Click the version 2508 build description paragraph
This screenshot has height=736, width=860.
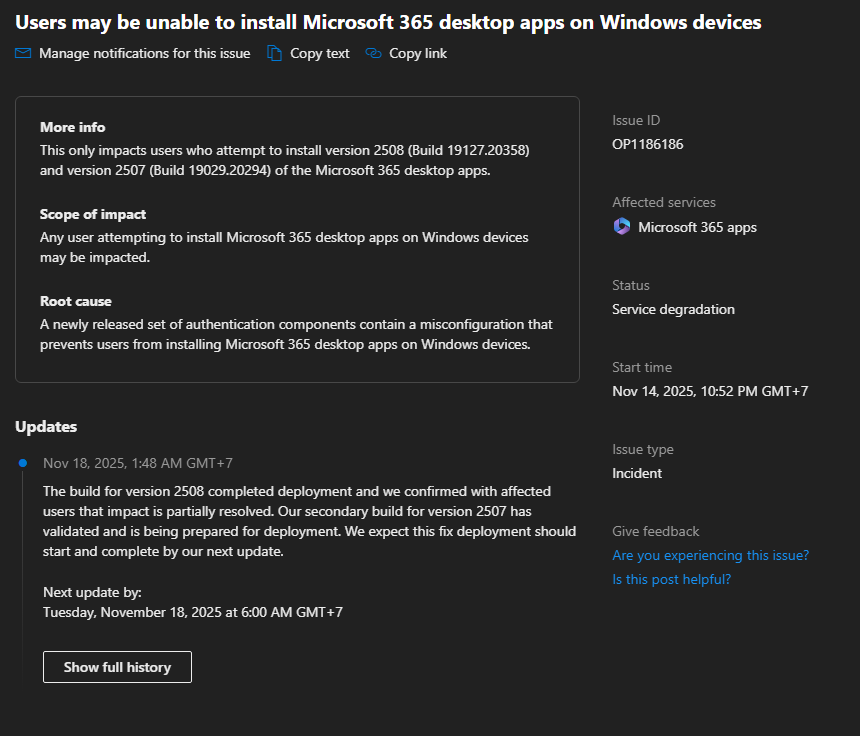tap(285, 160)
